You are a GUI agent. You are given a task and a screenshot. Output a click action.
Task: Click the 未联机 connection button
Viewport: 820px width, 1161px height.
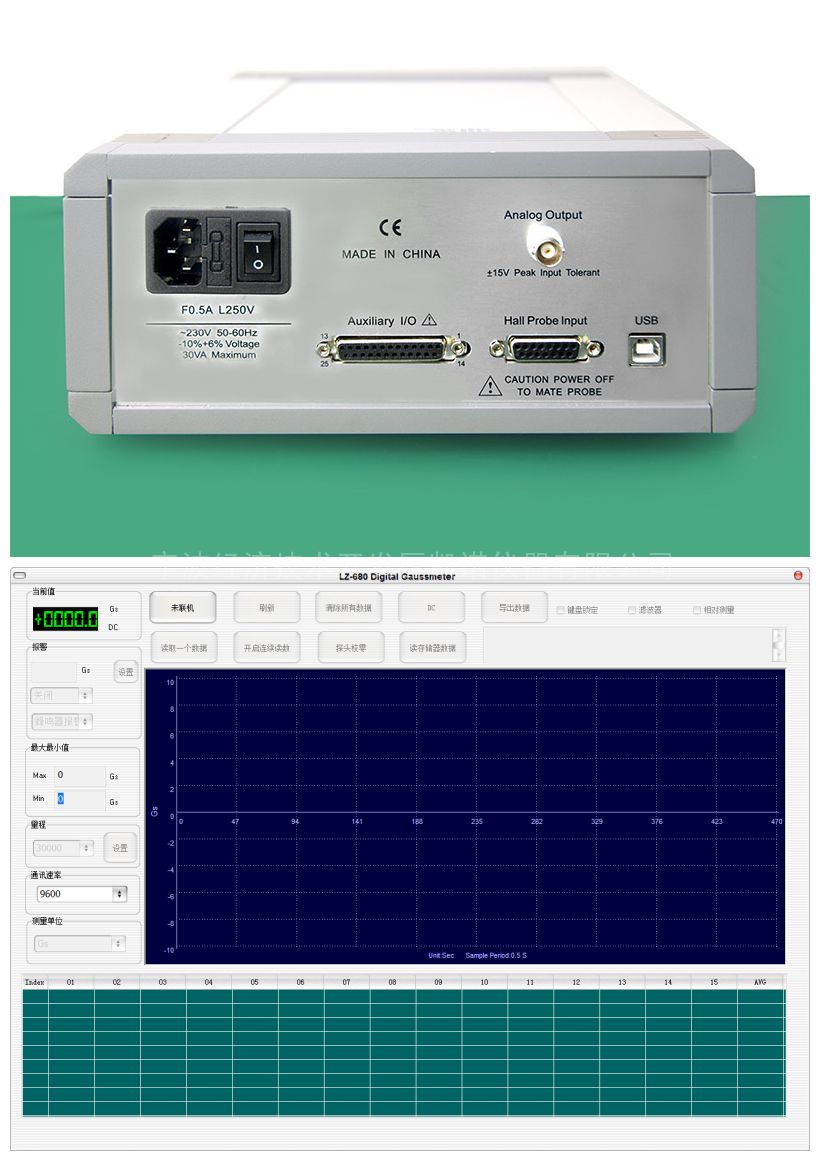[182, 608]
